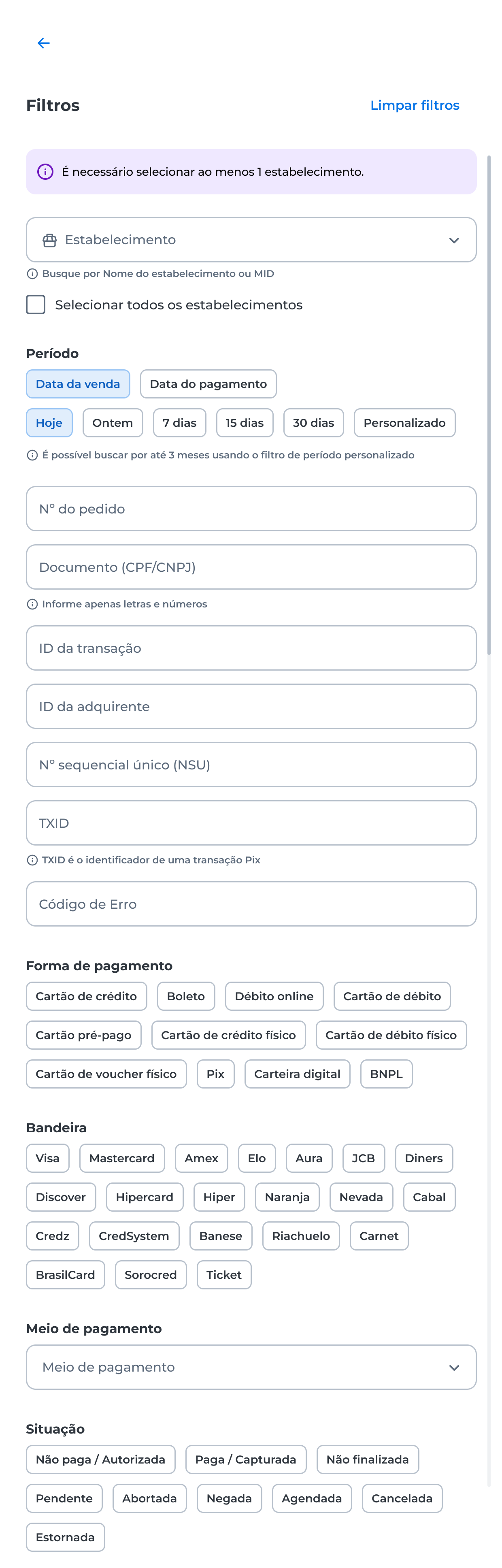Click info icon next to period hint text
The height and width of the screenshot is (1568, 502).
point(32,455)
